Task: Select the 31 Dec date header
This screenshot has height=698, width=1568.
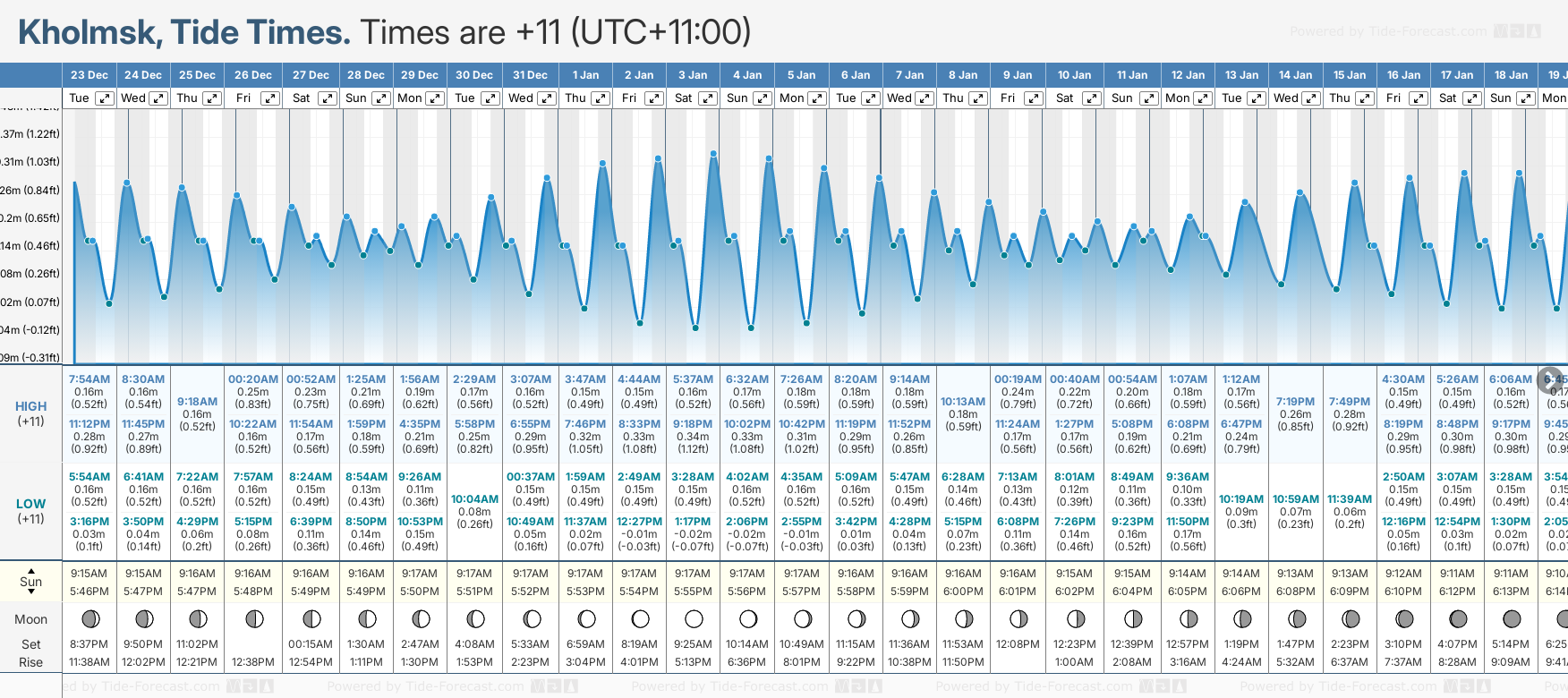Action: (x=530, y=75)
